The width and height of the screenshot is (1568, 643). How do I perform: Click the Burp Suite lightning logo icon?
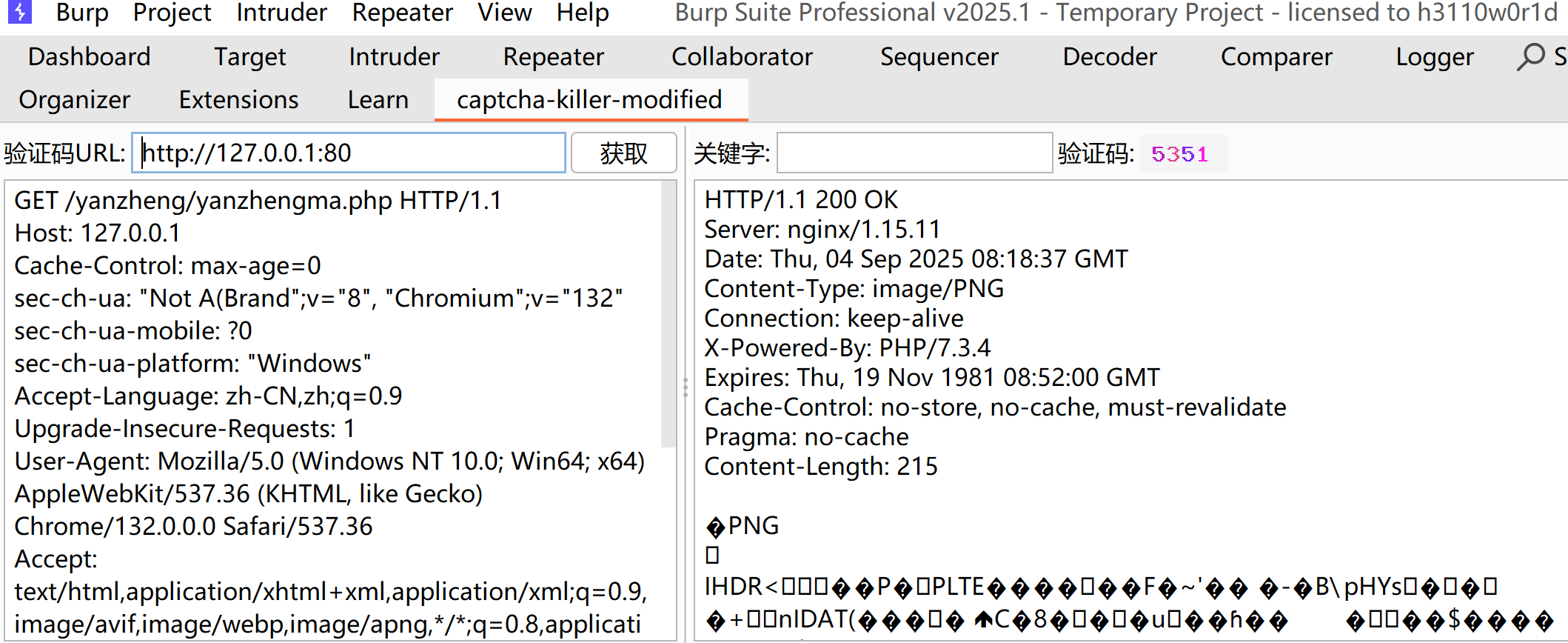click(19, 11)
